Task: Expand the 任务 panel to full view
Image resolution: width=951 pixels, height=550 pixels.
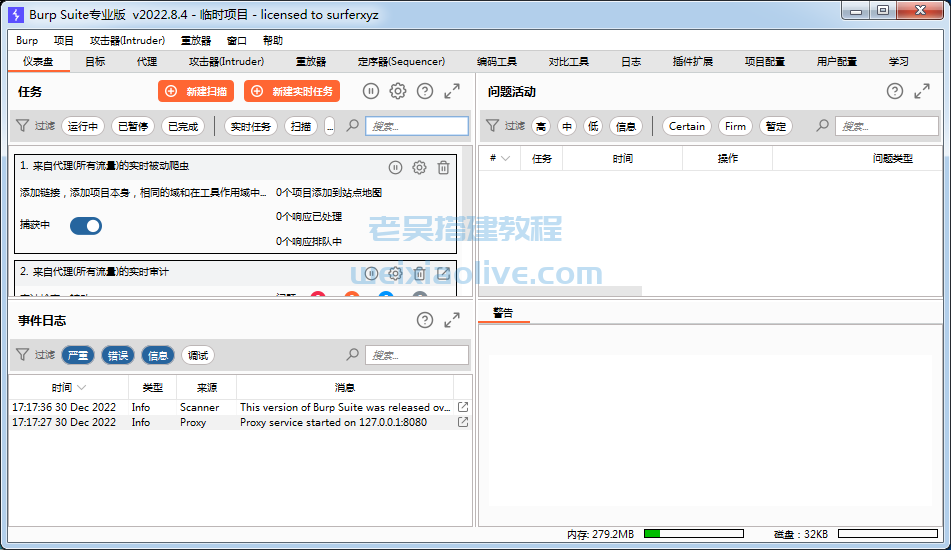Action: pos(452,92)
